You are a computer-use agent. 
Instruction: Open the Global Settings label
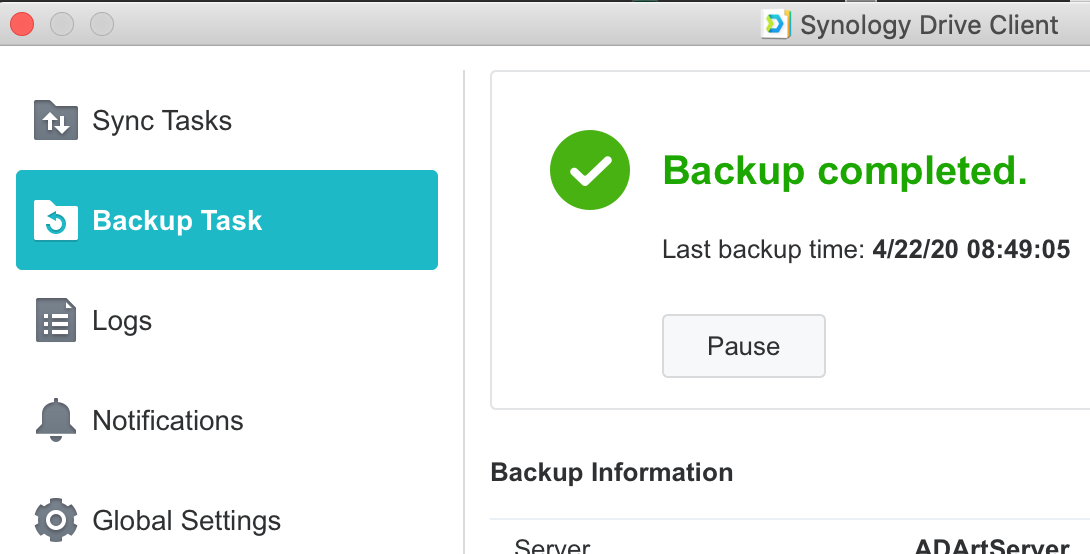point(186,521)
